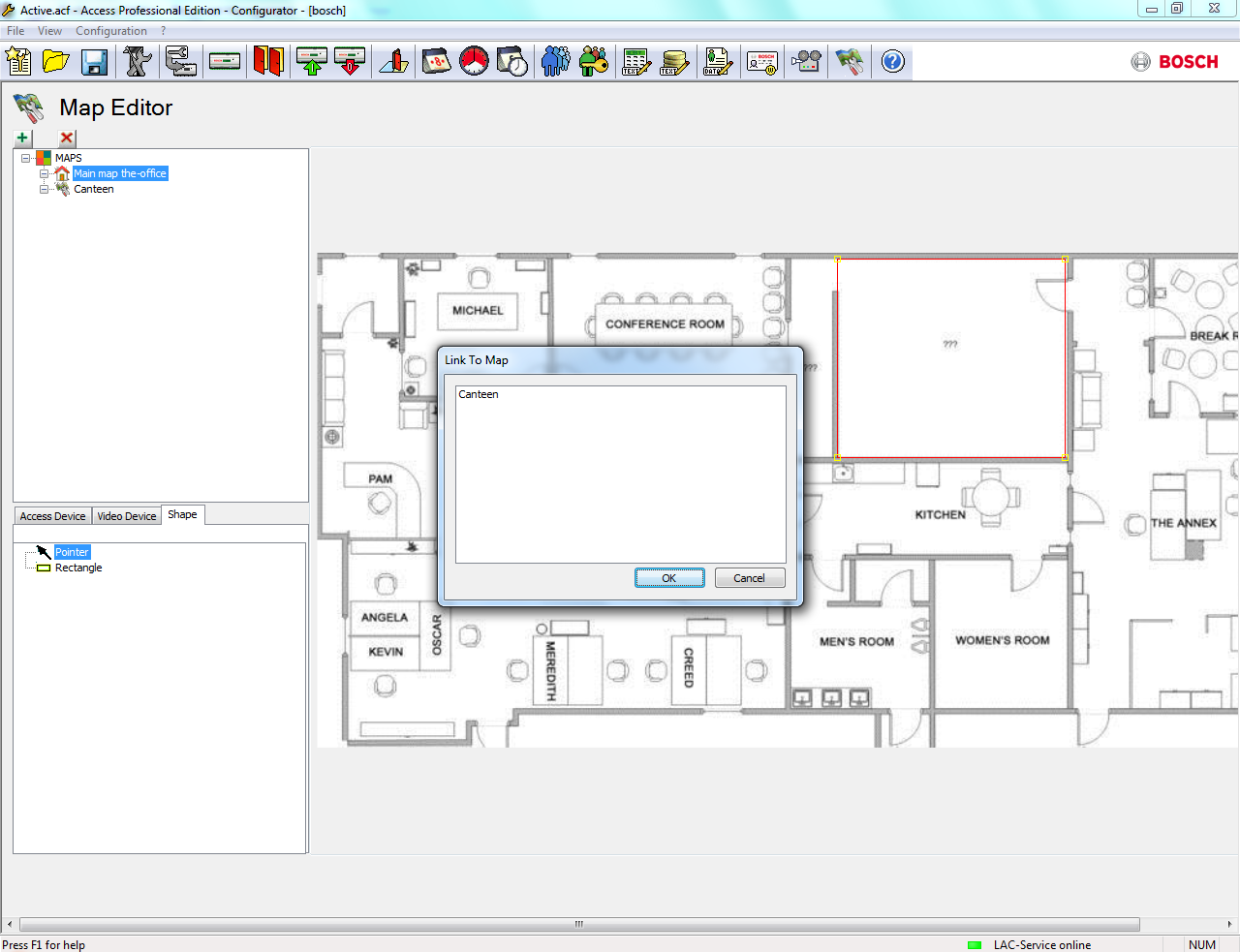Screen dimensions: 1240x952
Task: Click the table TEXT edit toolbar icon
Action: pyautogui.click(x=636, y=61)
